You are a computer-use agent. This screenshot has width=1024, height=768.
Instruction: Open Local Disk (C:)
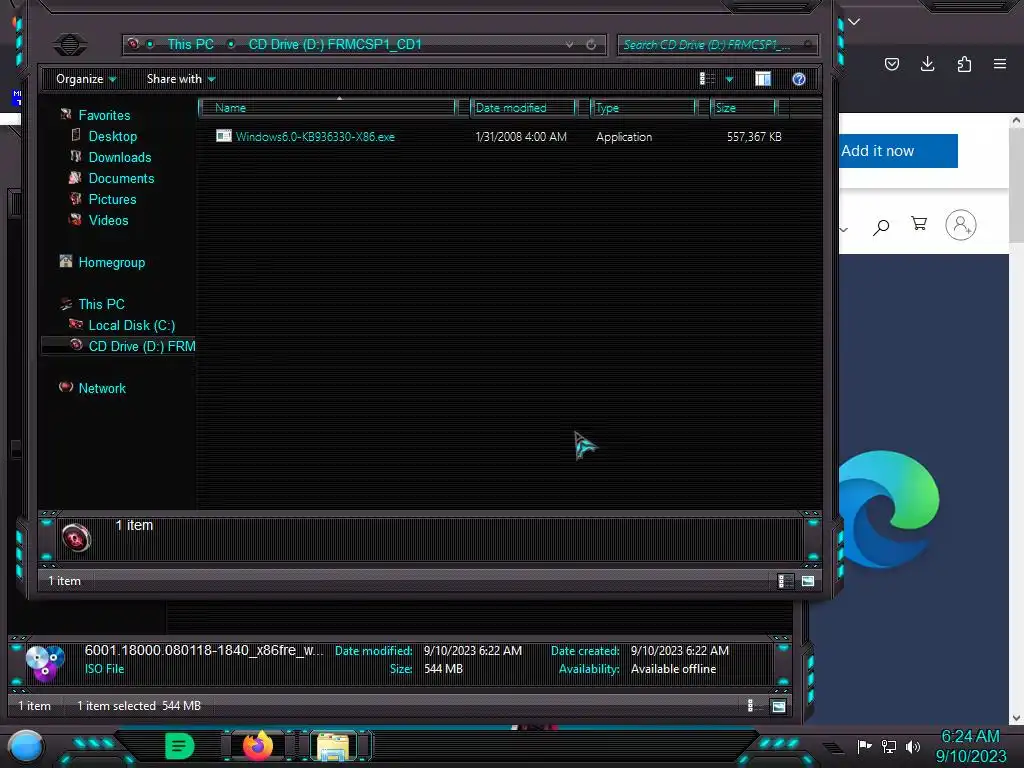132,325
